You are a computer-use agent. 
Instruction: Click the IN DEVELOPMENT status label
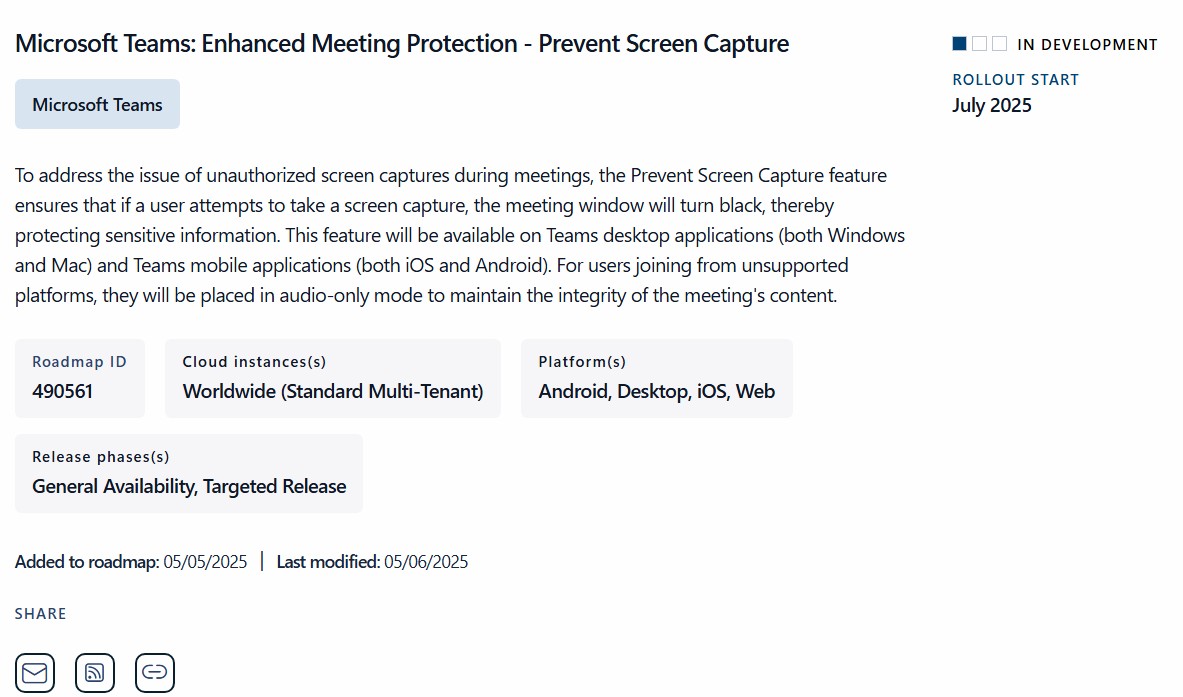click(x=1087, y=45)
